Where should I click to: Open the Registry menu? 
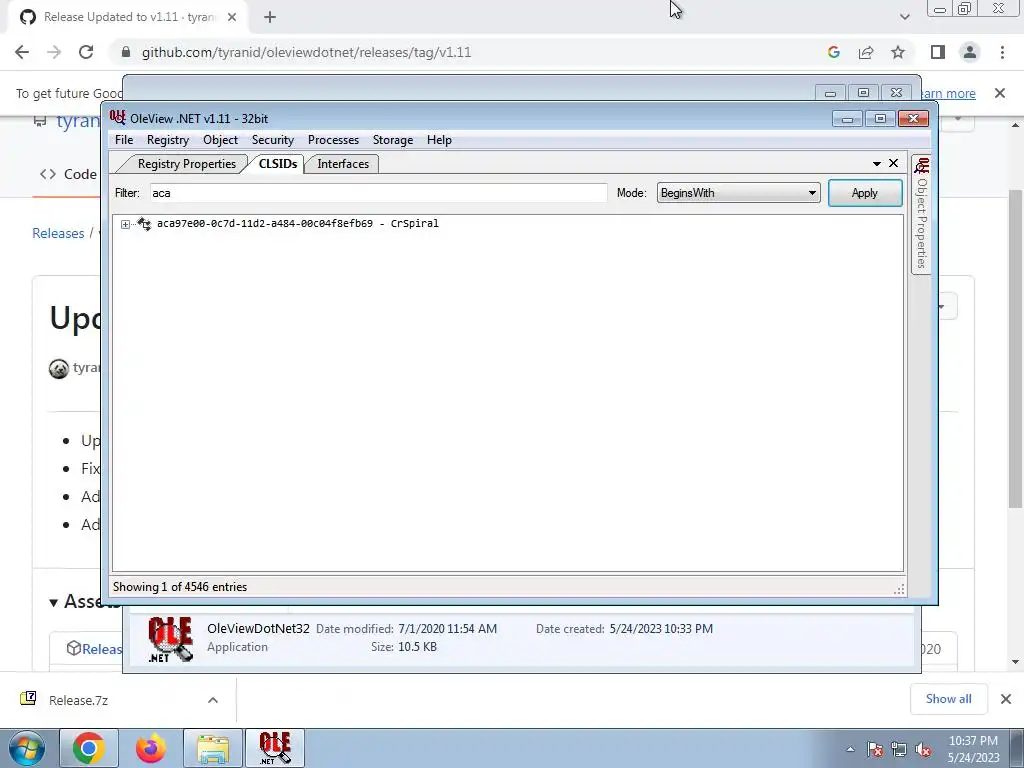coord(168,140)
